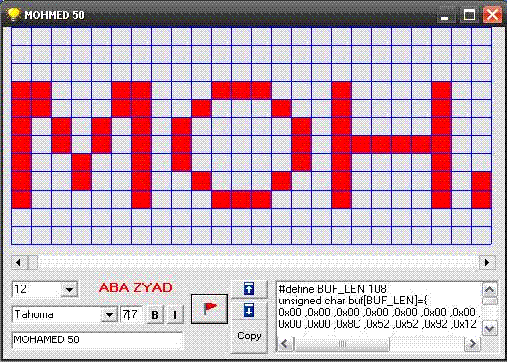Image resolution: width=507 pixels, height=362 pixels.
Task: Click the blue down-arrow shift button
Action: click(249, 310)
